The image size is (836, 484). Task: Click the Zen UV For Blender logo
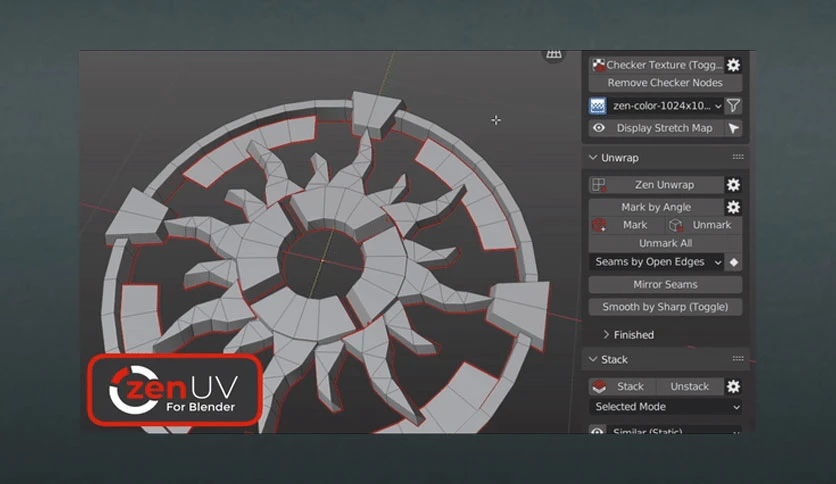pos(174,390)
